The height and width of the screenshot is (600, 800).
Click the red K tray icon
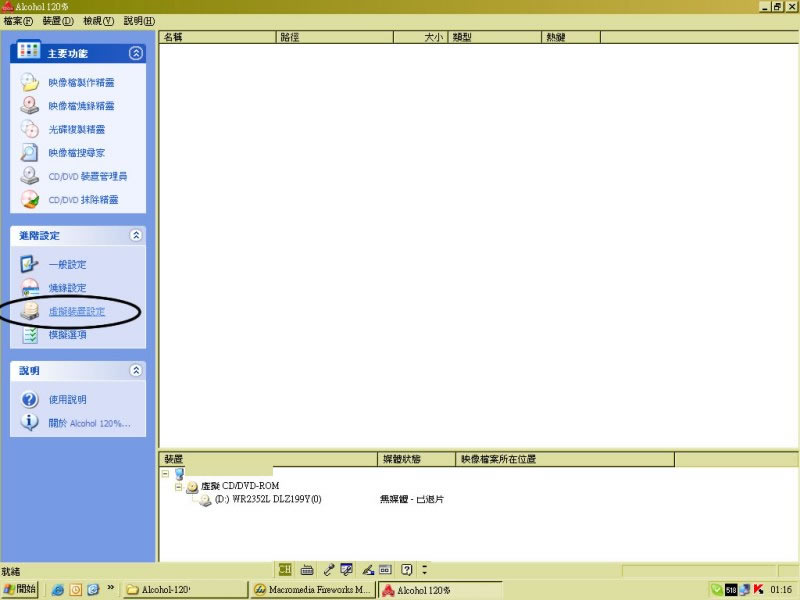pos(758,590)
